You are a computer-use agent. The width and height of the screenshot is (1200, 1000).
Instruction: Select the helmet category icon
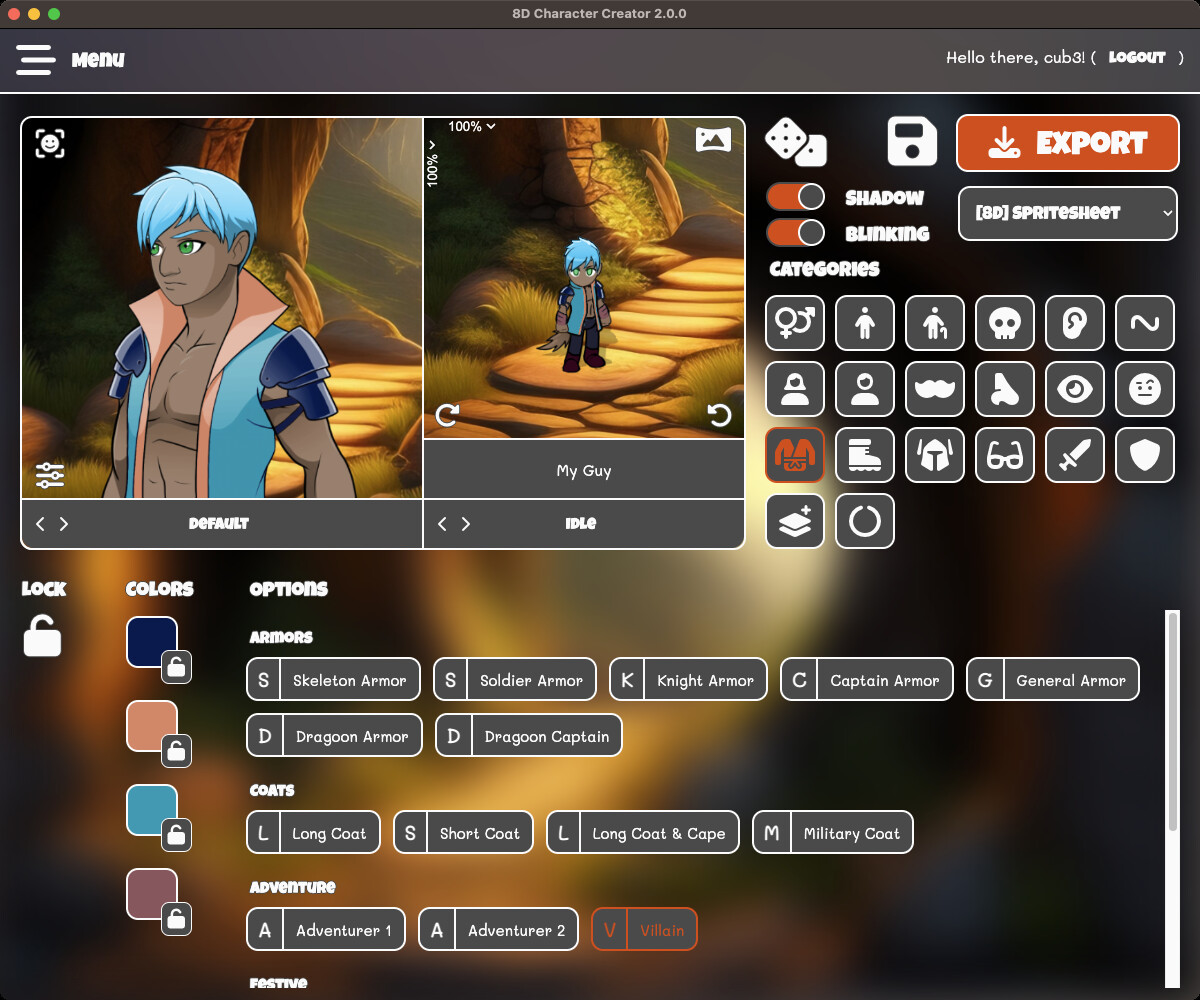[934, 455]
